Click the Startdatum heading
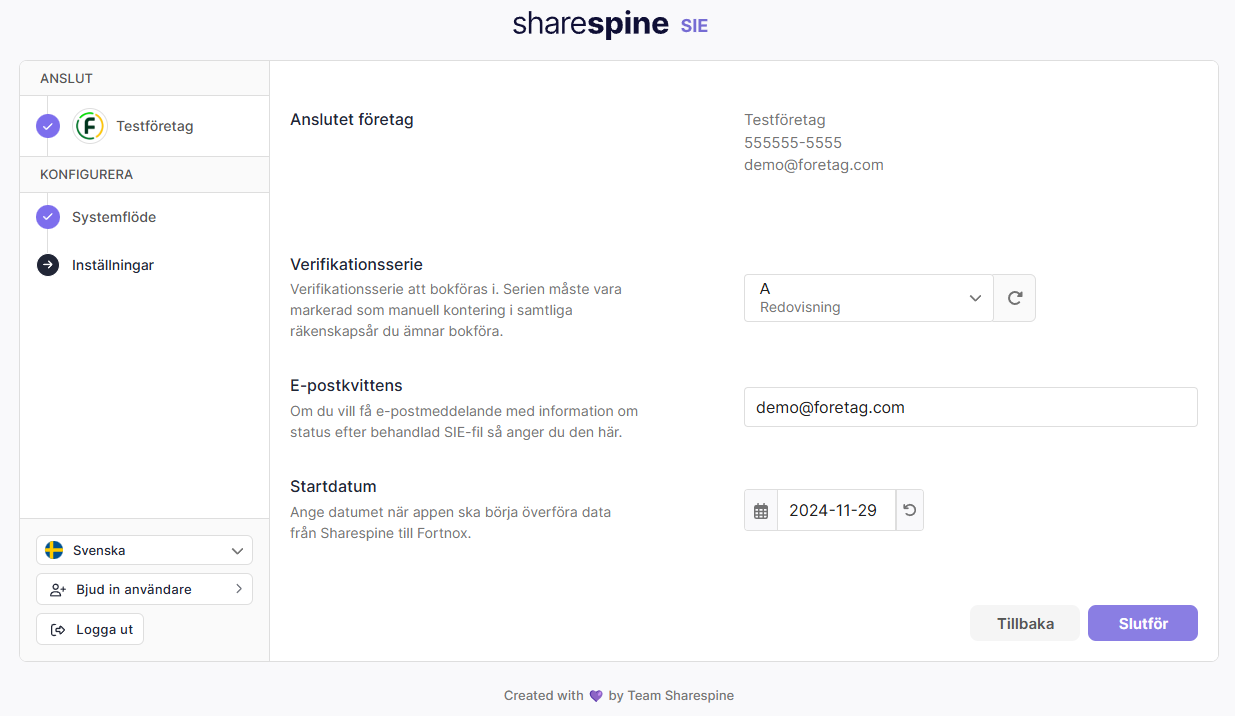Viewport: 1235px width, 716px height. [x=333, y=487]
